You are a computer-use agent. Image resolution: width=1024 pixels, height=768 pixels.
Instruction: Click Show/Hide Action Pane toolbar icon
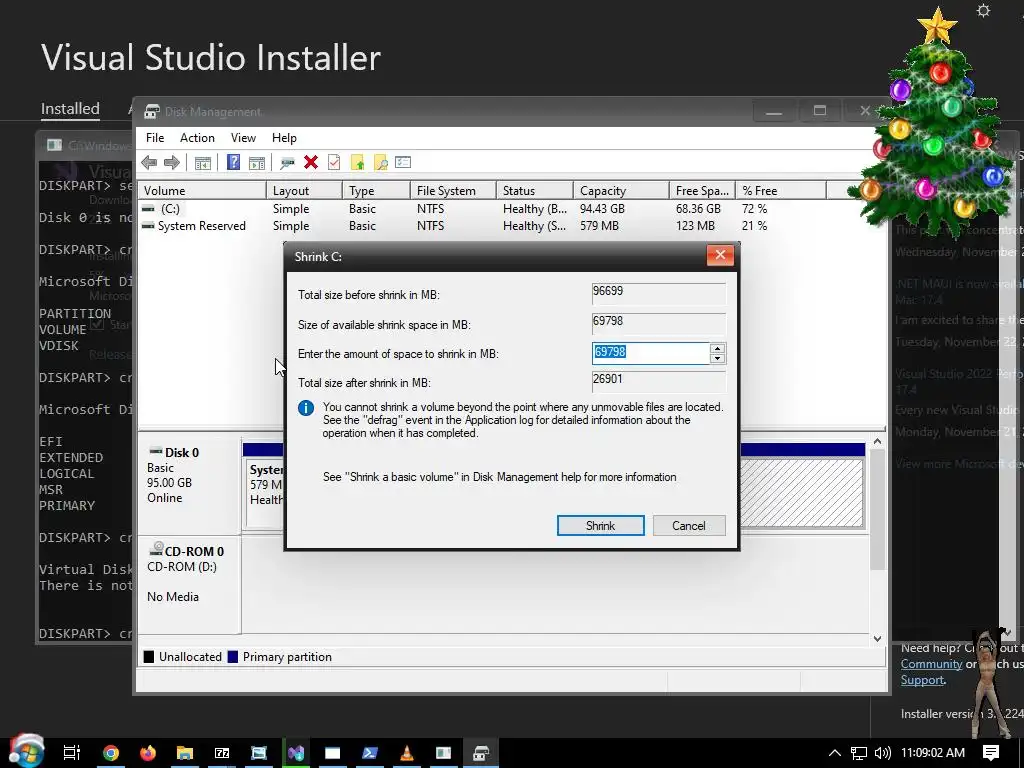[x=257, y=163]
